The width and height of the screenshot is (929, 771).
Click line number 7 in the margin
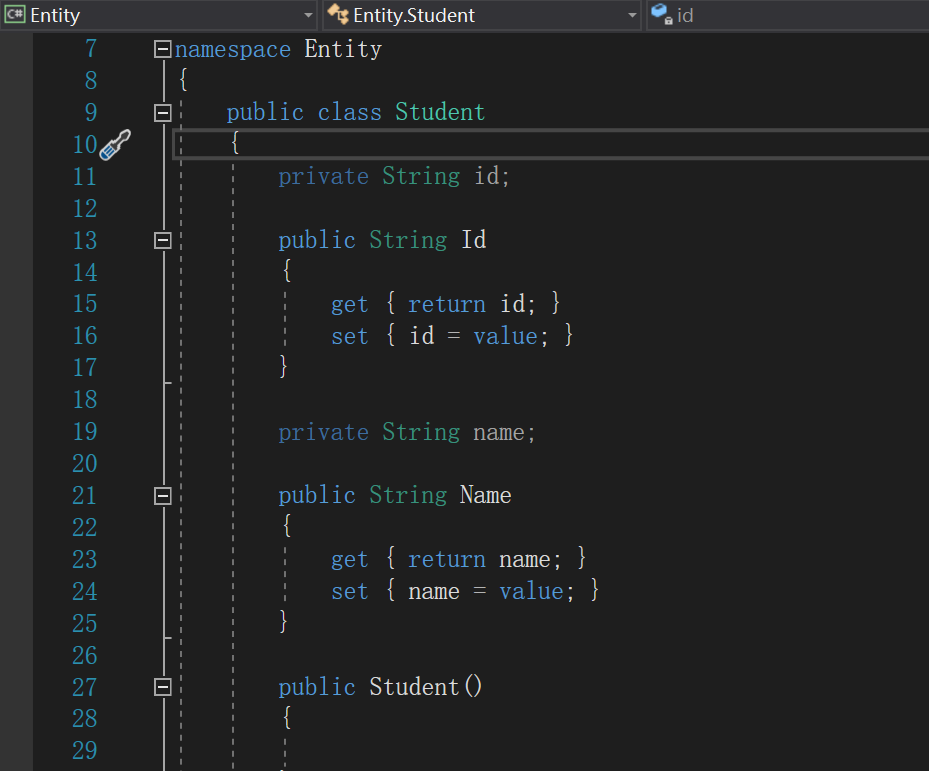(x=91, y=49)
